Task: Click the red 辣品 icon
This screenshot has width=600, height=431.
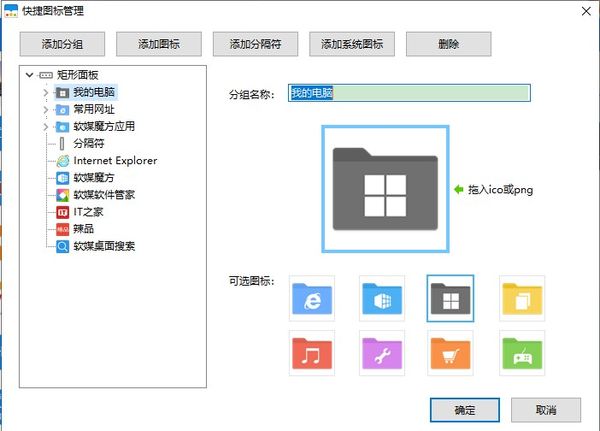Action: 62,229
